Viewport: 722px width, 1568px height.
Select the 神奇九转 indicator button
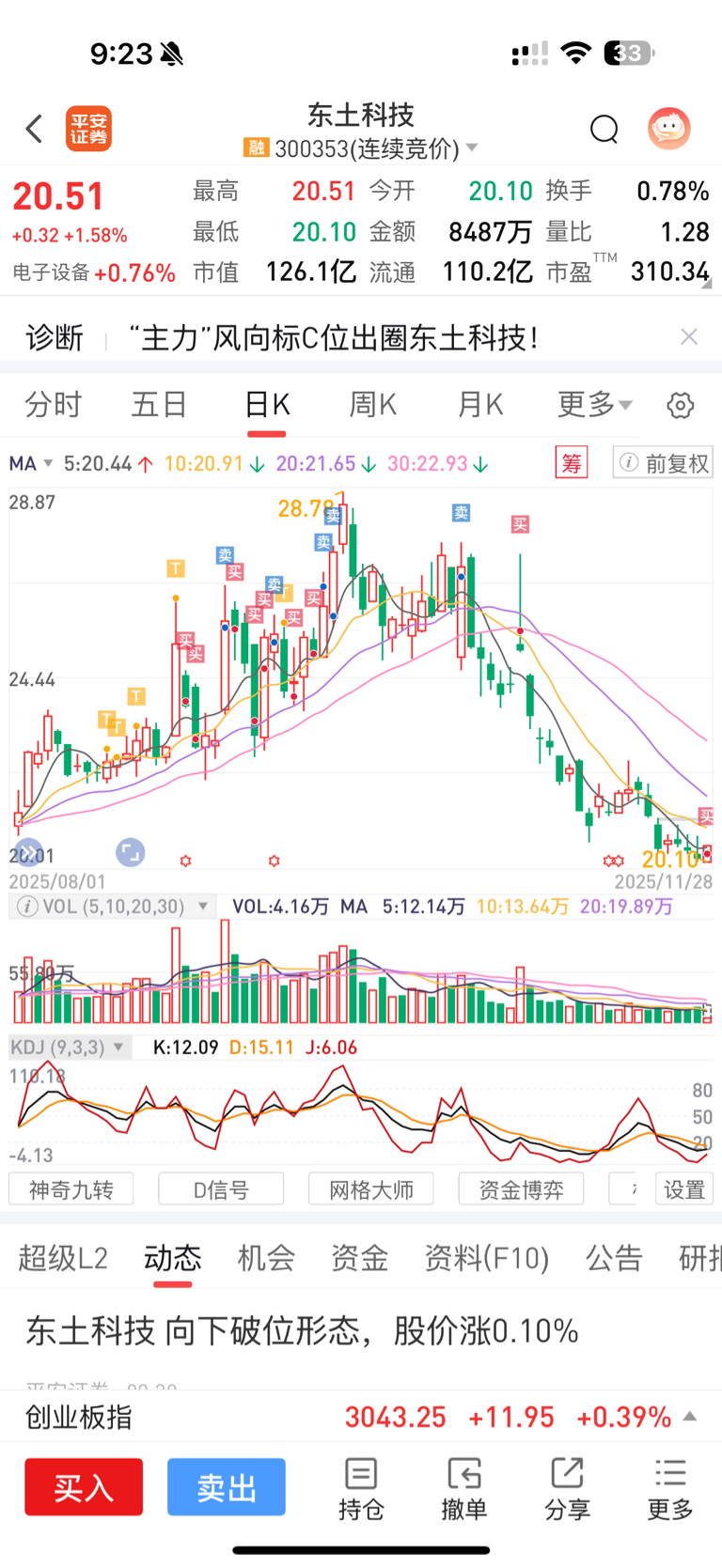tap(71, 1189)
